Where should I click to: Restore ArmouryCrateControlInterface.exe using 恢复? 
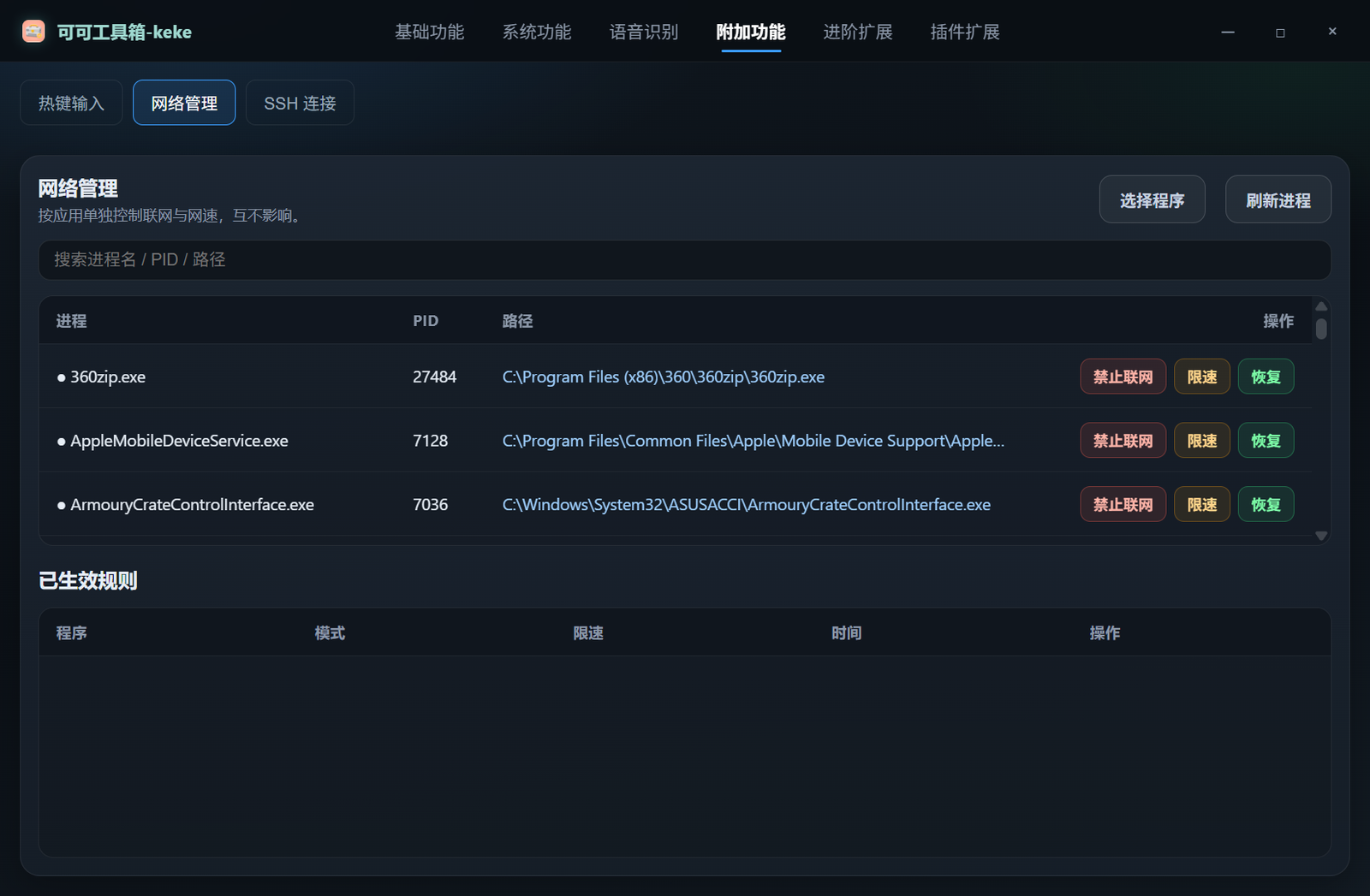point(1266,505)
